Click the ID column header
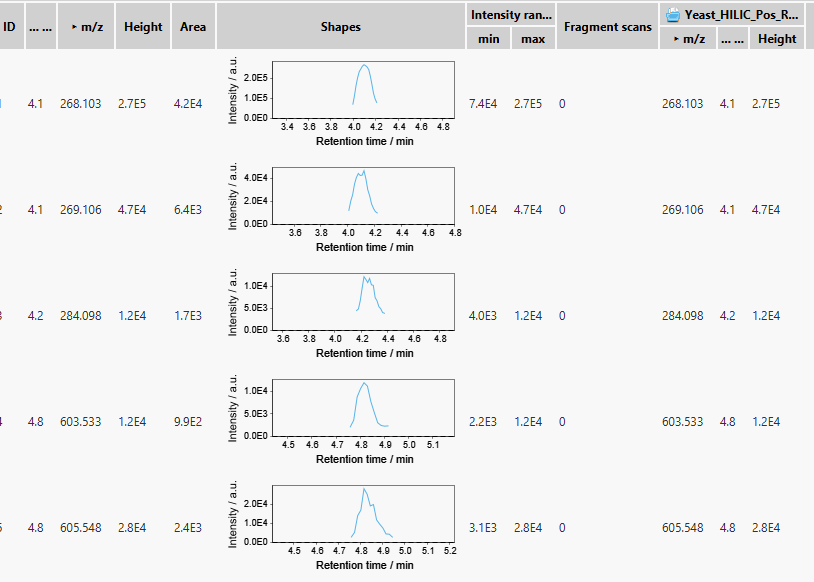The image size is (814, 582). tap(10, 27)
